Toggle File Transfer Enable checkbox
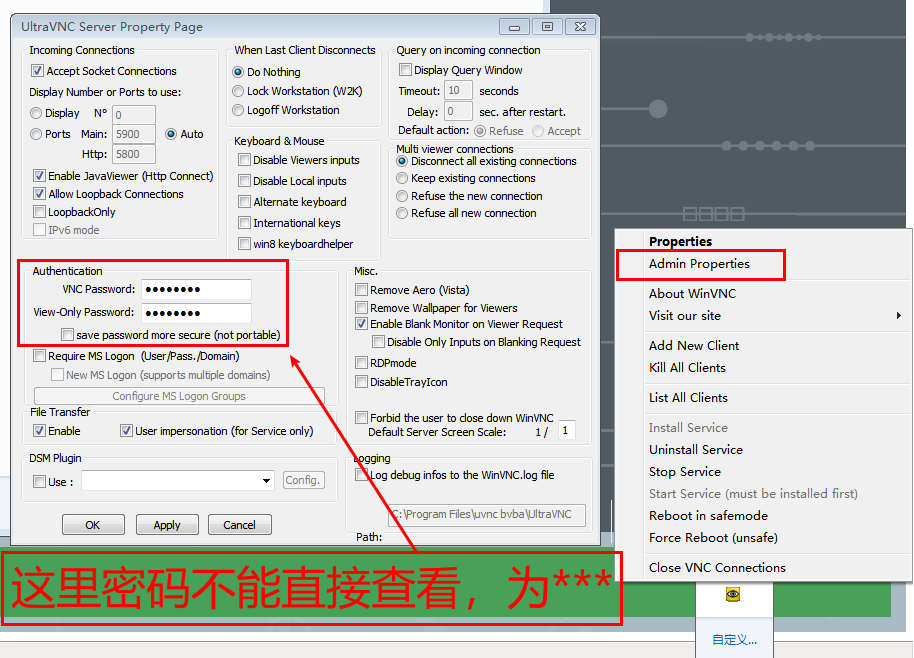 click(x=39, y=431)
